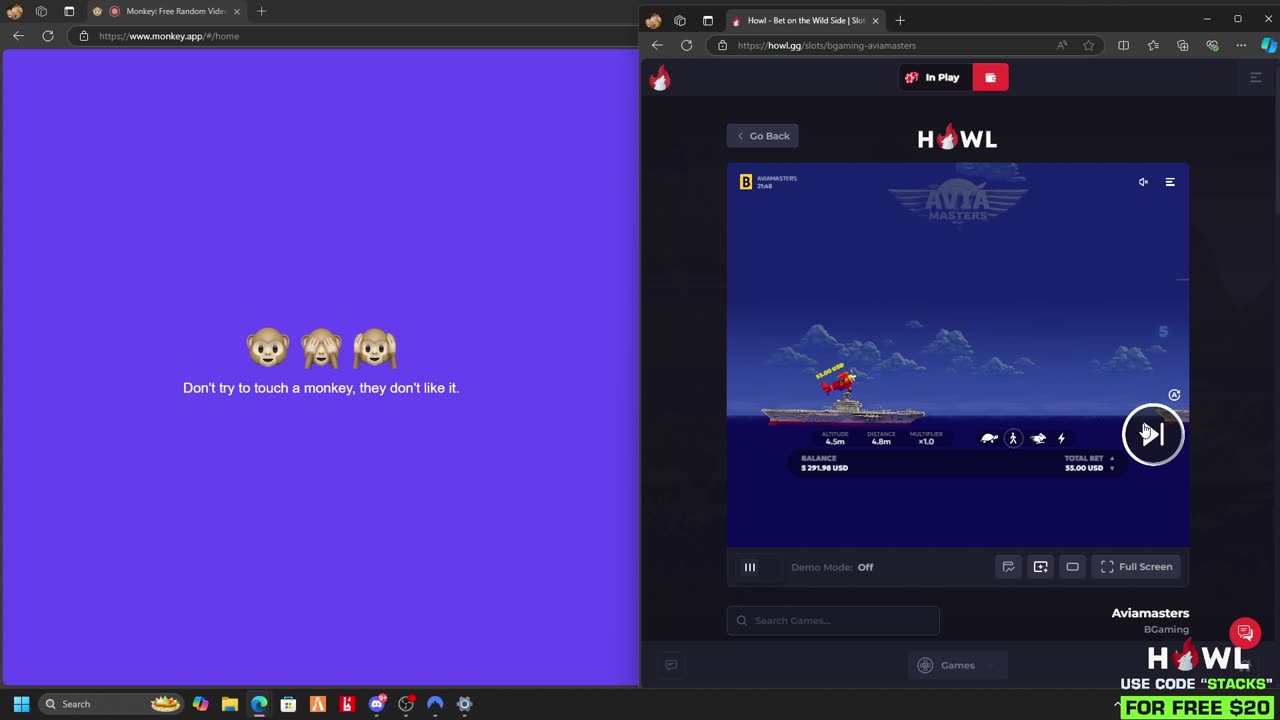Click the Search Games input field

coord(833,620)
